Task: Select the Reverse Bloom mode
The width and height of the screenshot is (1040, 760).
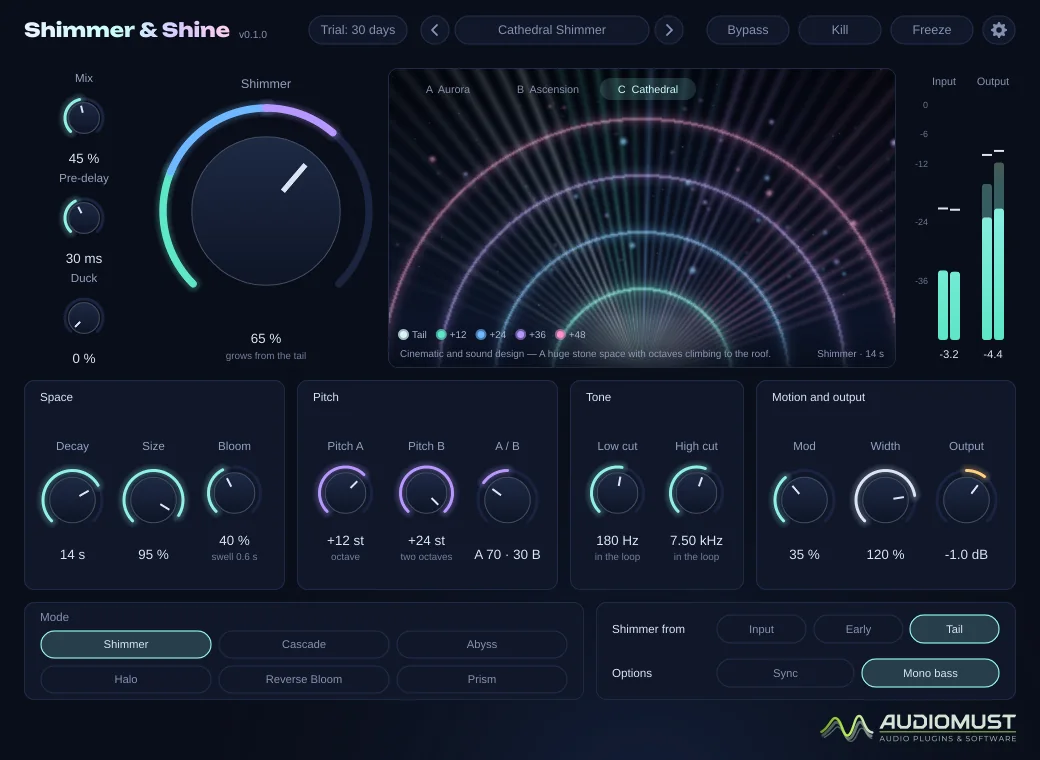Action: [304, 679]
